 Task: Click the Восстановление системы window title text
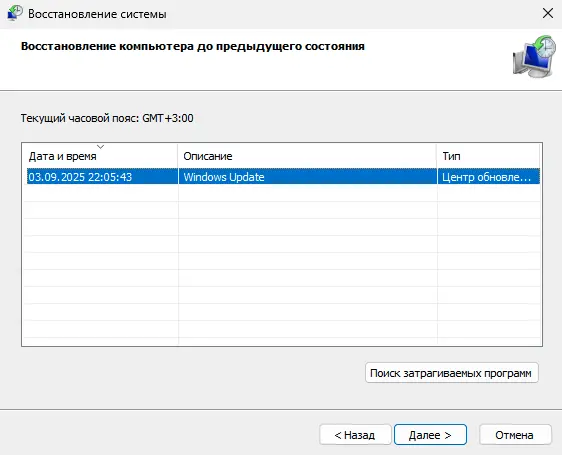[x=97, y=14]
